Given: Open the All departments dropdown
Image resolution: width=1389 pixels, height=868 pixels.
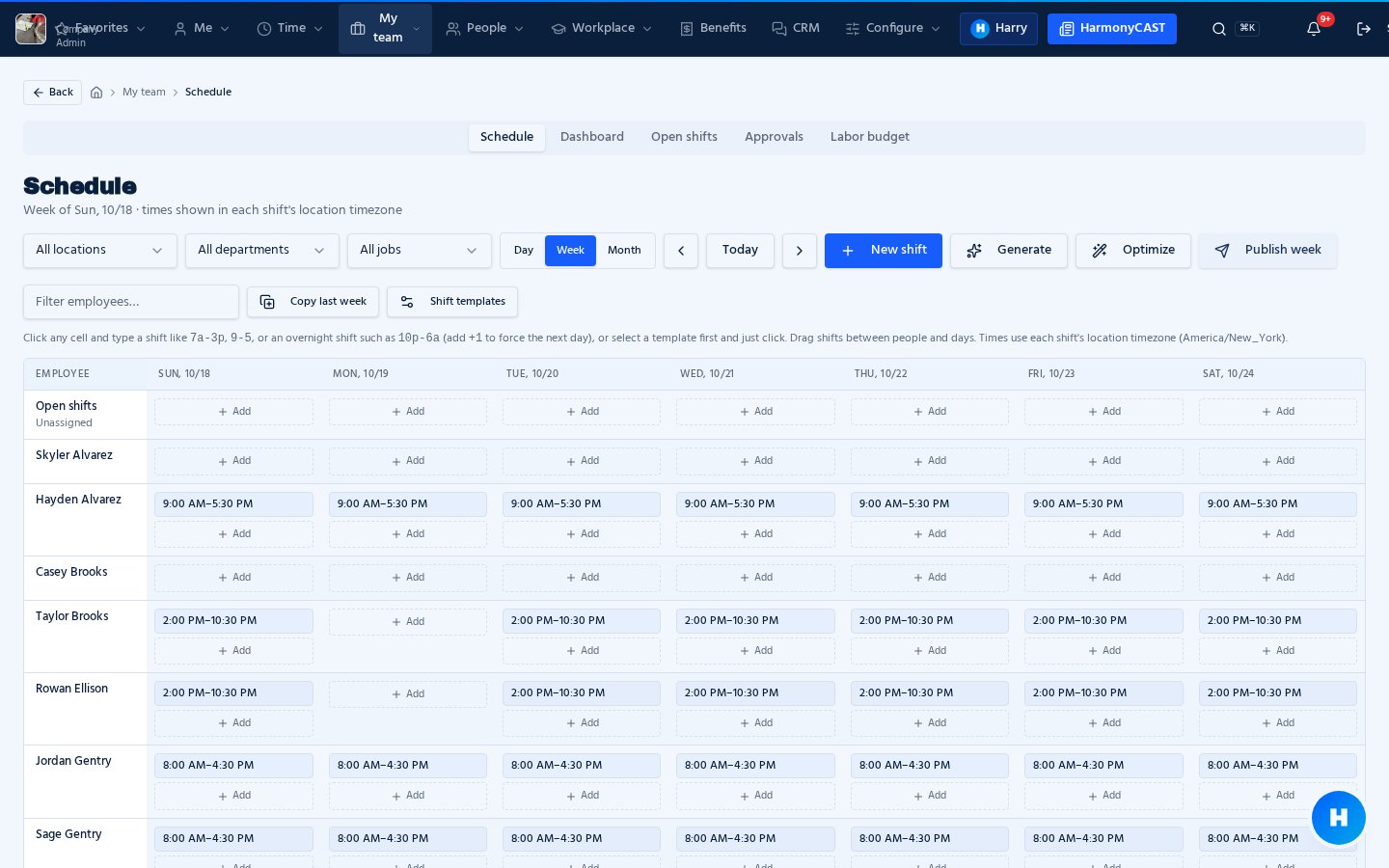Looking at the screenshot, I should [262, 251].
